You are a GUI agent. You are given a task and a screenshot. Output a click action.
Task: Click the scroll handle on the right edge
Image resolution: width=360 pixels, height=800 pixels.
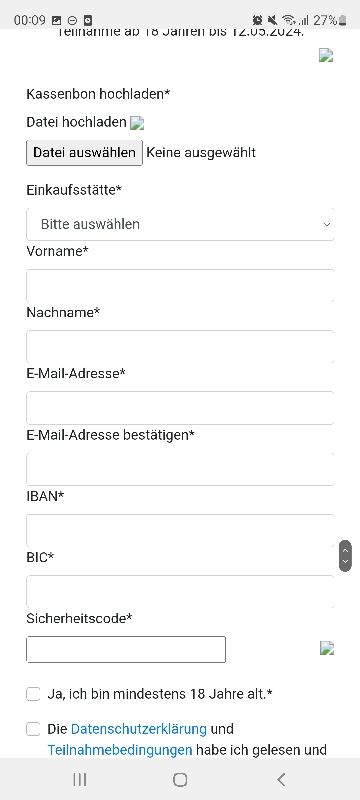pos(345,556)
